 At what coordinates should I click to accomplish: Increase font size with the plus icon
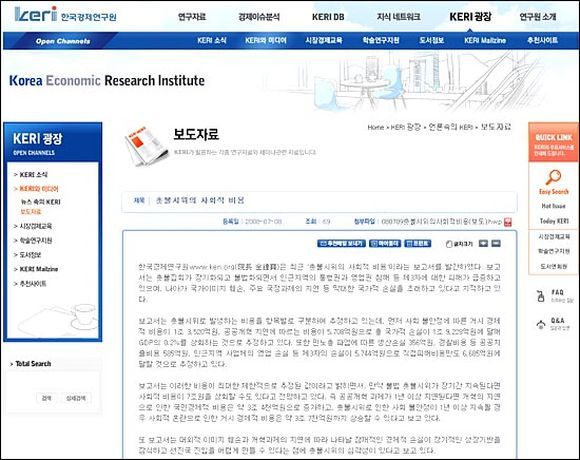pyautogui.click(x=483, y=243)
